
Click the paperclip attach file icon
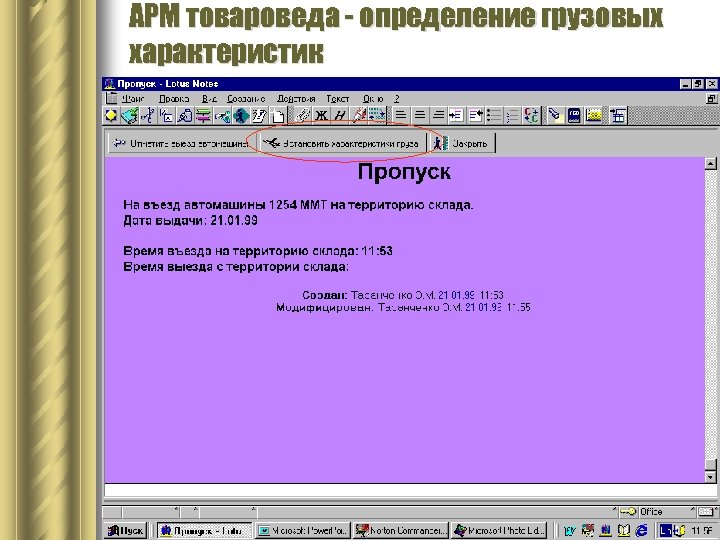[302, 116]
